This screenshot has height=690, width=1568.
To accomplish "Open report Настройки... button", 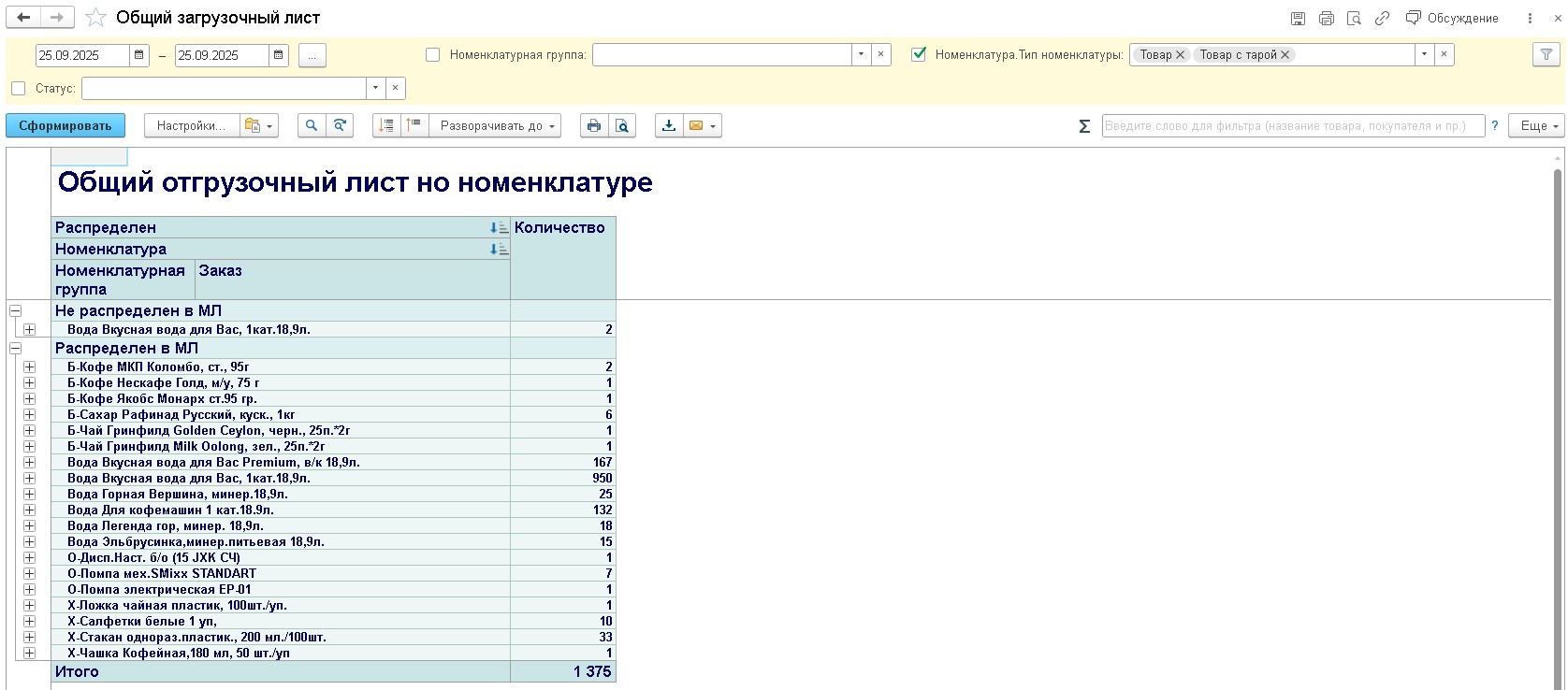I will tap(191, 125).
